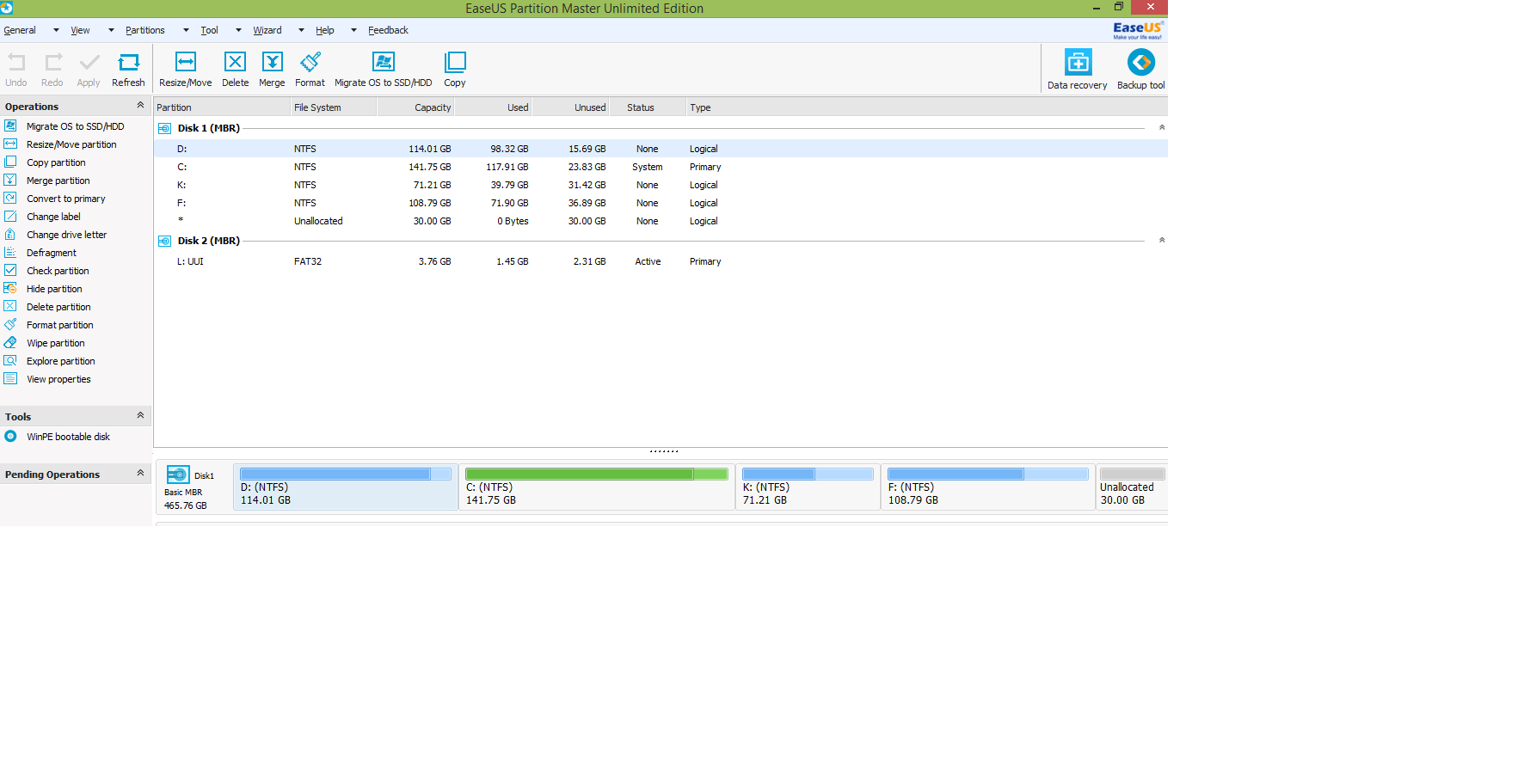Open the Partitions menu
This screenshot has width=1524, height=784.
pyautogui.click(x=144, y=30)
